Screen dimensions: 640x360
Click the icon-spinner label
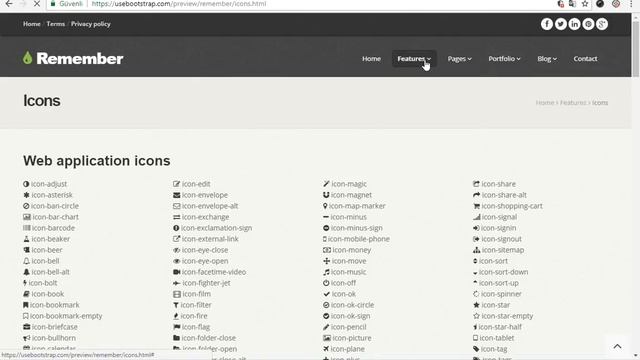(501, 294)
